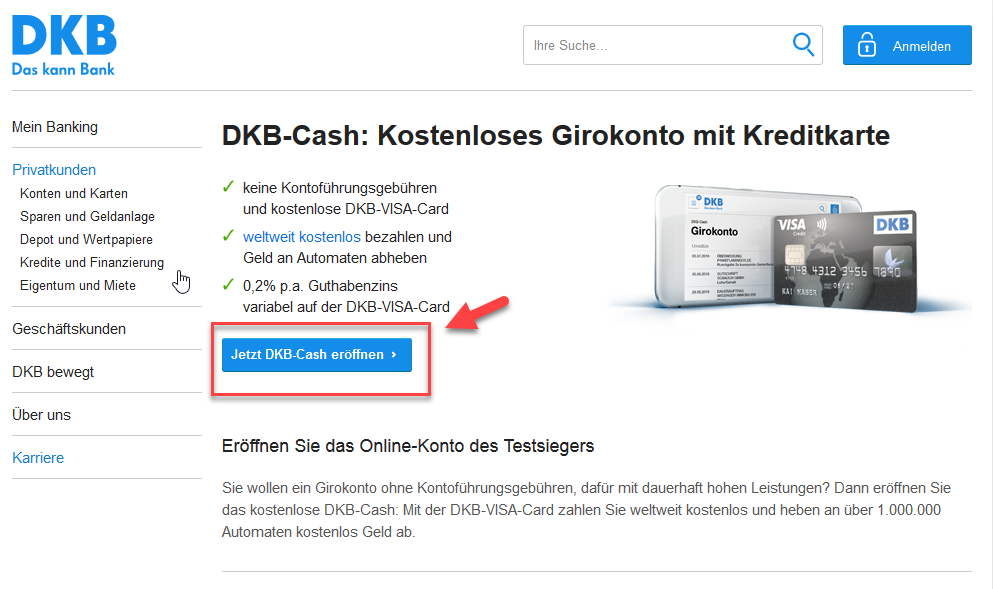Click the DKB logo in the header

click(64, 46)
